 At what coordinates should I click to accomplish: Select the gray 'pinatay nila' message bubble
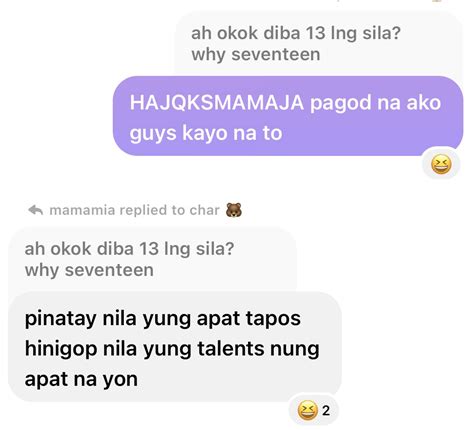tap(175, 347)
